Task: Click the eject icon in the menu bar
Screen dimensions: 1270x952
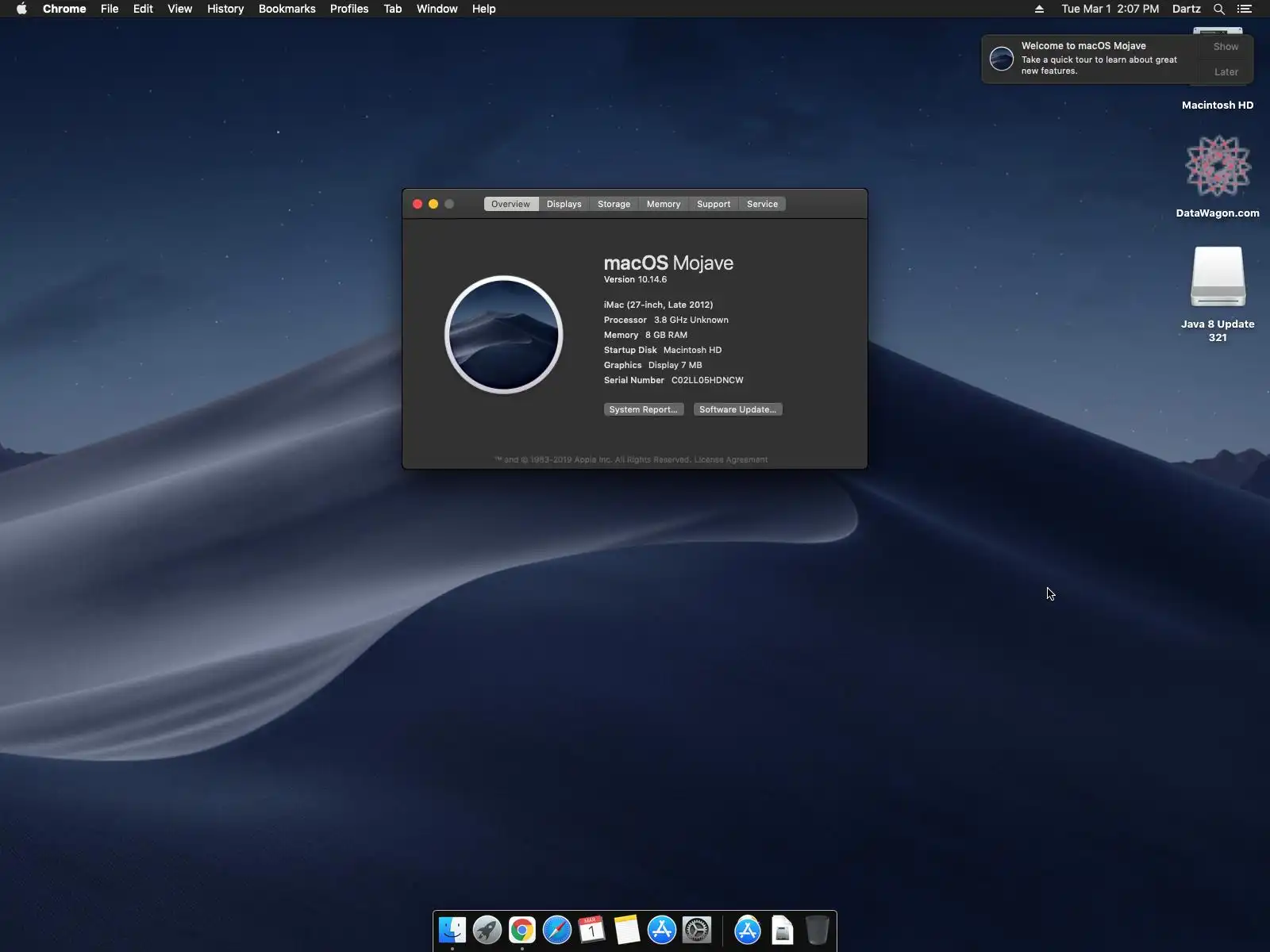Action: (x=1039, y=9)
